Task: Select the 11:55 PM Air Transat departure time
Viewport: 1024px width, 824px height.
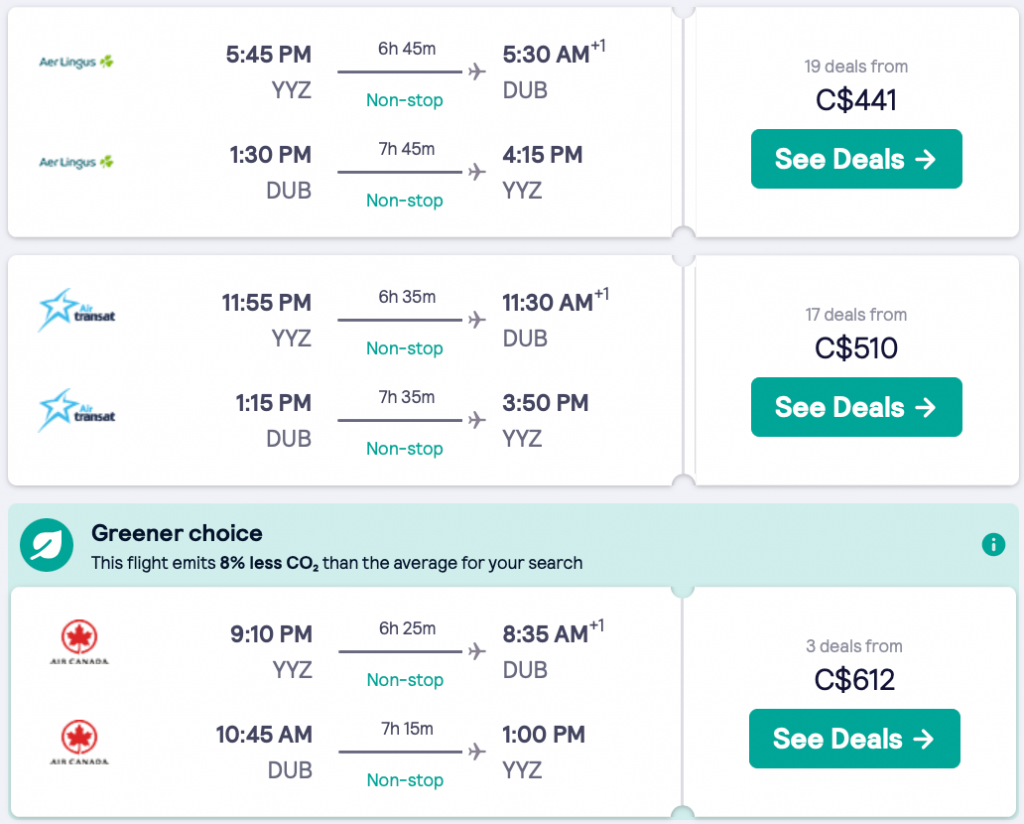Action: (x=267, y=302)
